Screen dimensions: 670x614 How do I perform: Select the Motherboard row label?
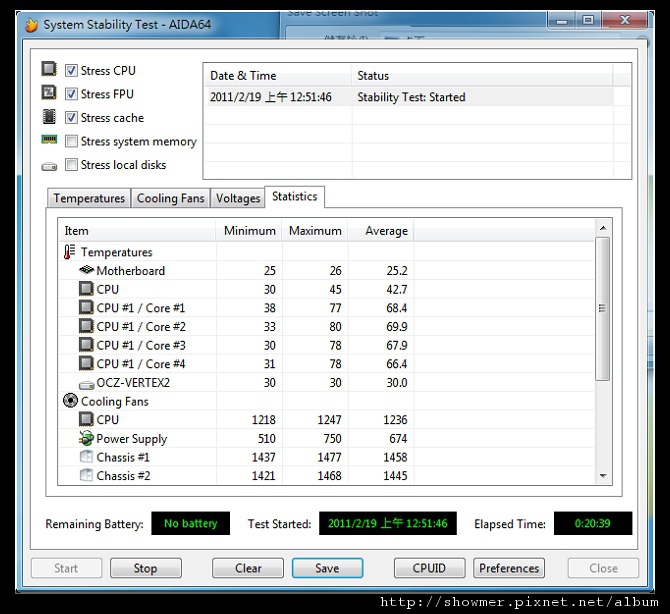pos(130,270)
